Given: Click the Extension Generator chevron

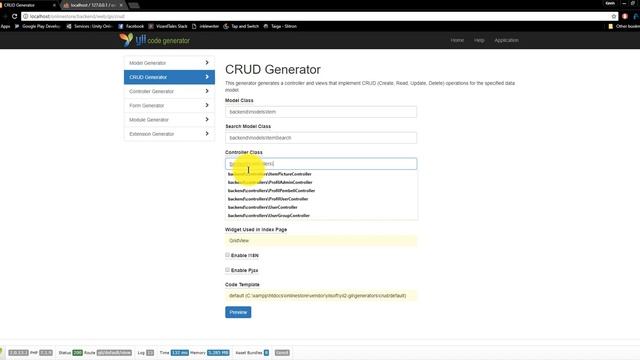Looking at the screenshot, I should (x=207, y=133).
